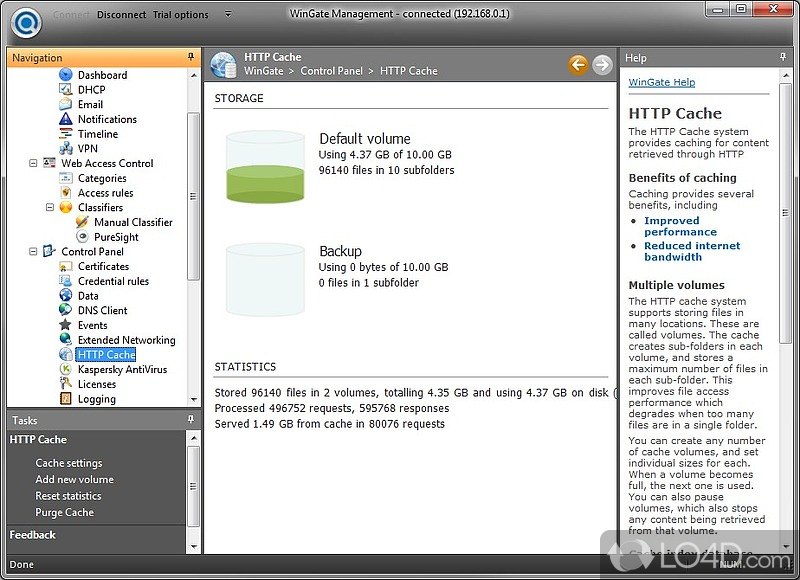The image size is (800, 580).
Task: Collapse the Web Access Control tree node
Action: pyautogui.click(x=33, y=163)
